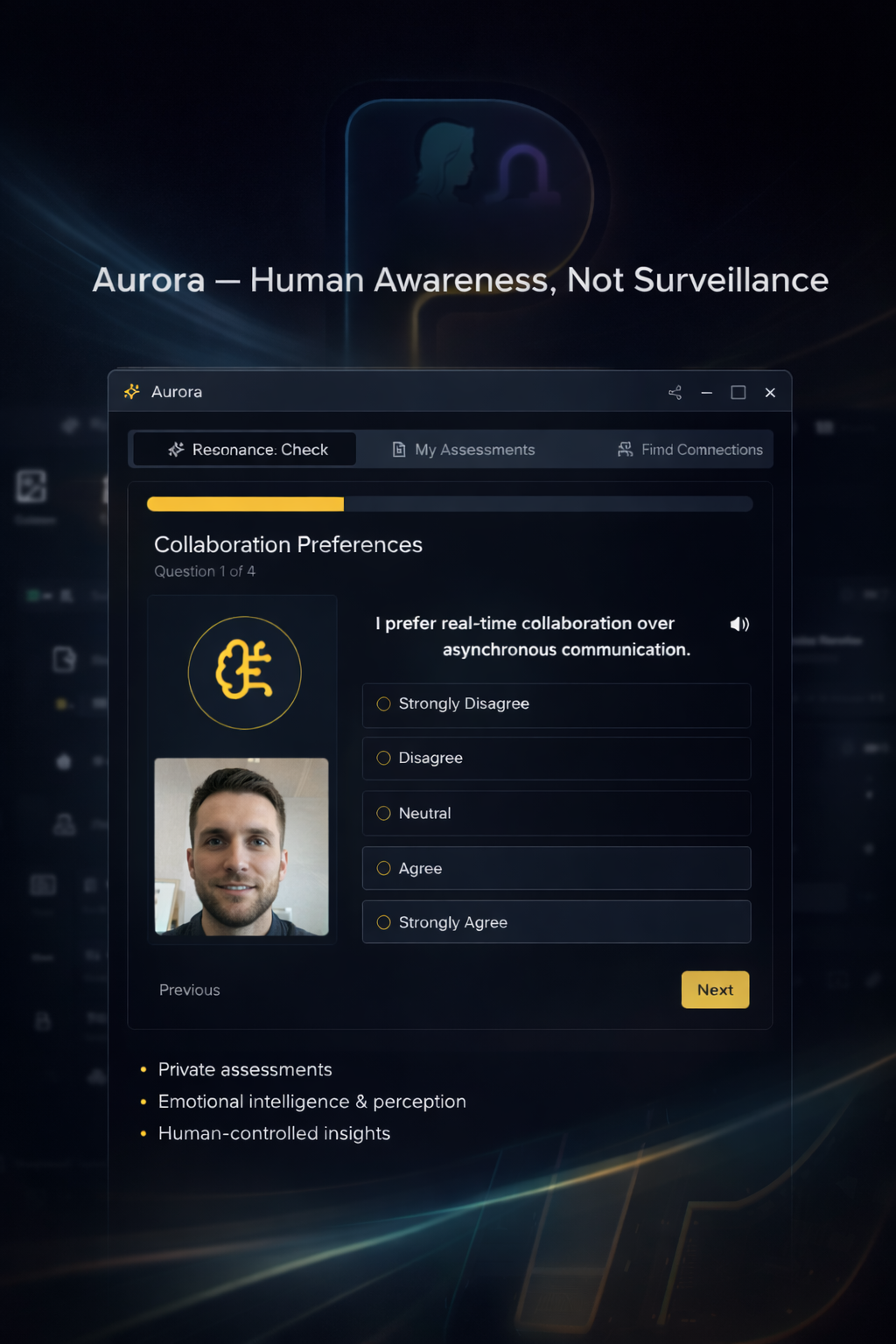896x1344 pixels.
Task: Click the Collaboration Preferences heading
Action: click(x=288, y=544)
